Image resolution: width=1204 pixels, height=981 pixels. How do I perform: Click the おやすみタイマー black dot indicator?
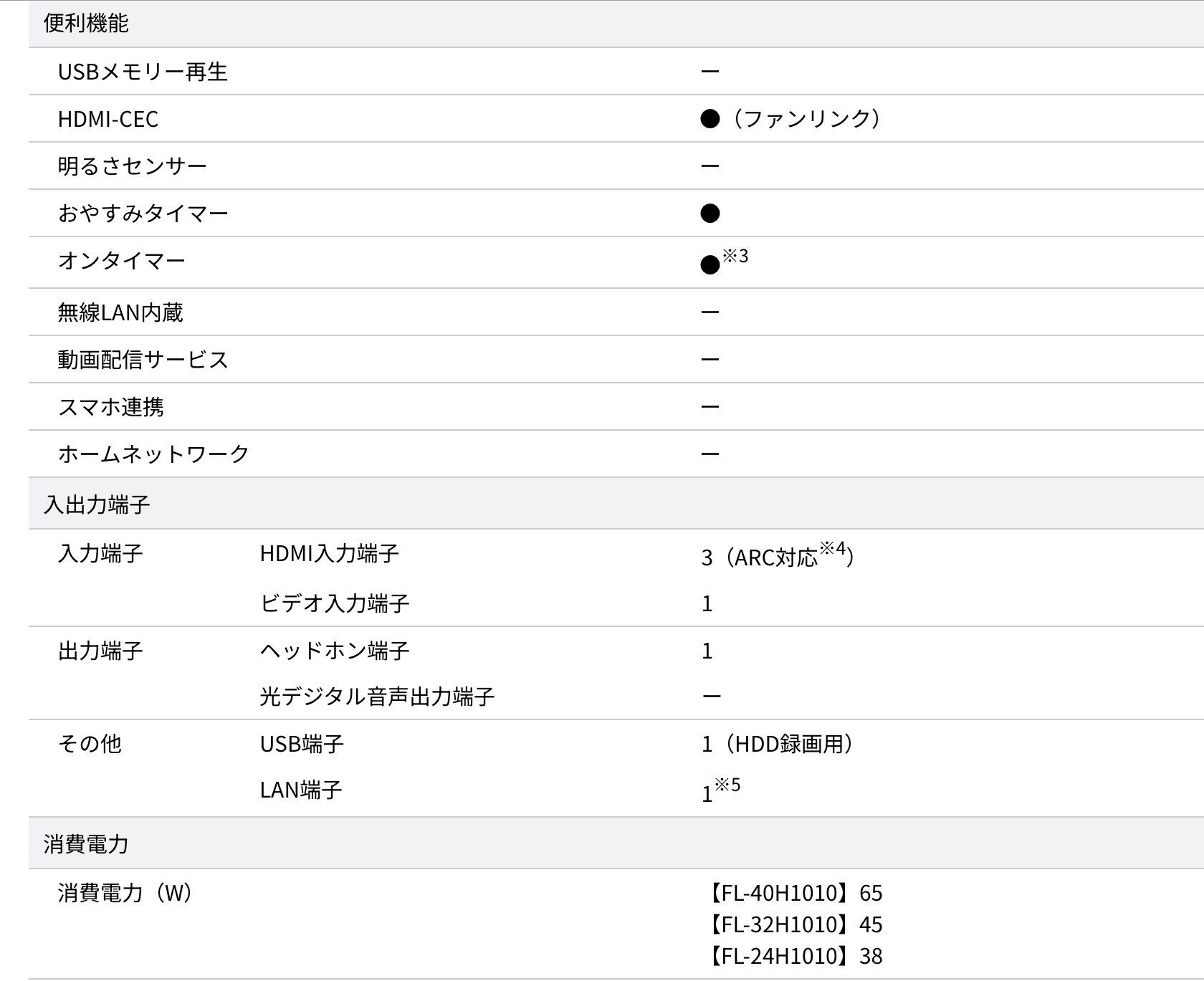[709, 214]
